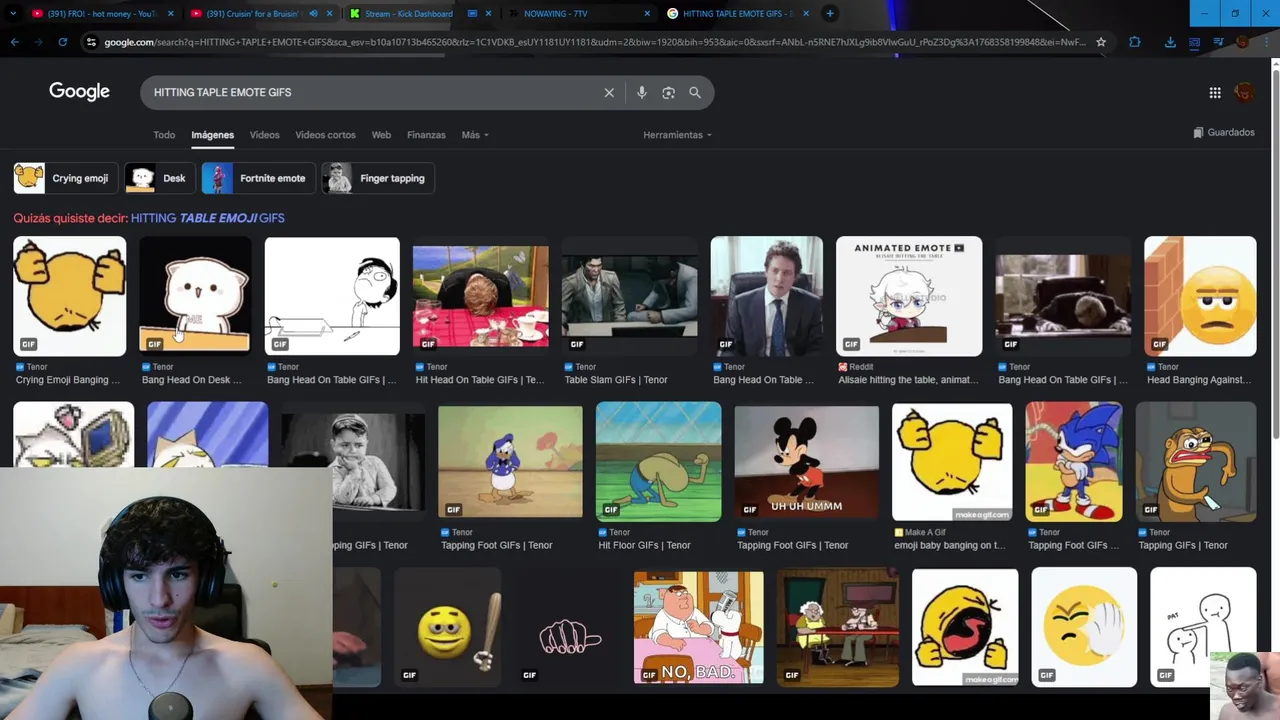Open the media control icon in toolbar
This screenshot has height=720, width=1280.
[1218, 42]
